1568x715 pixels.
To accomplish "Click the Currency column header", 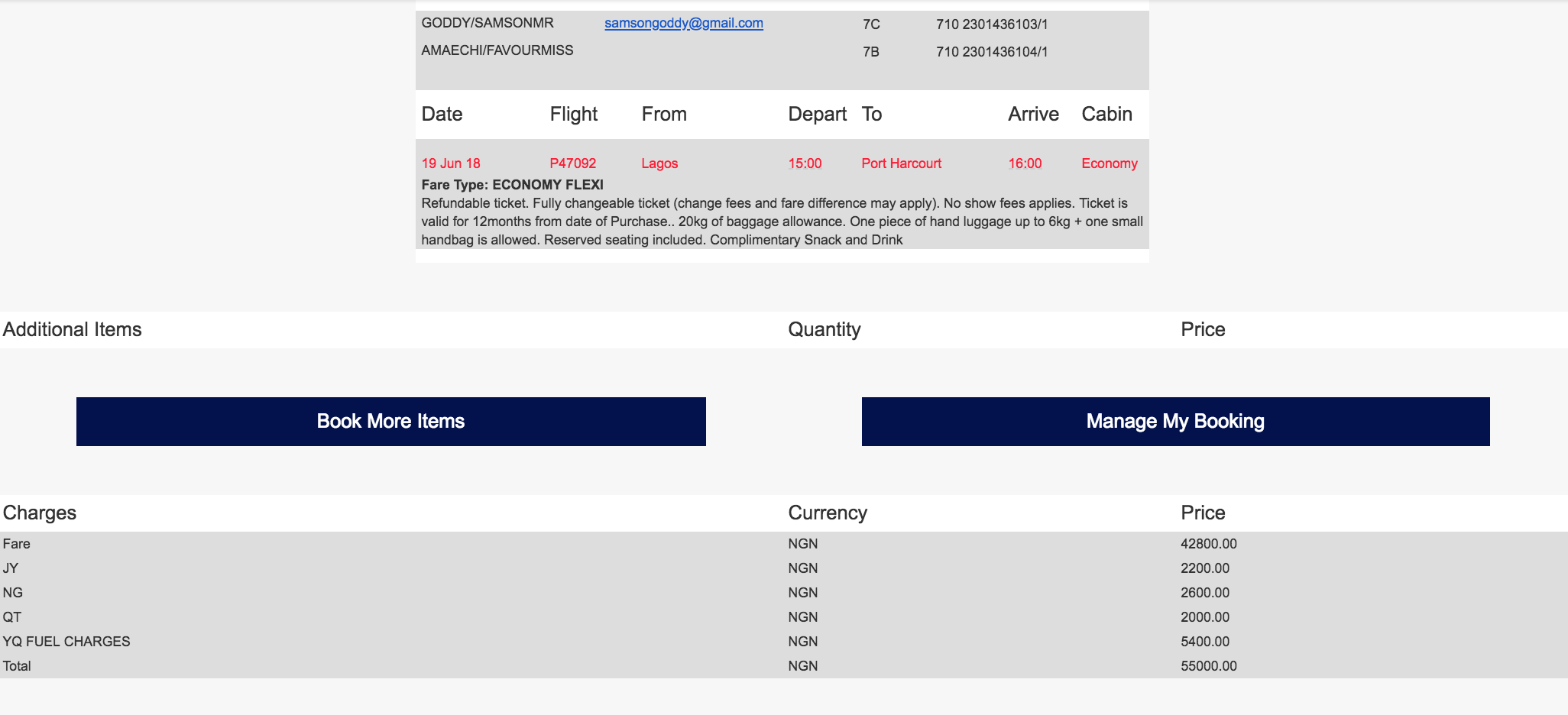I will [x=827, y=513].
